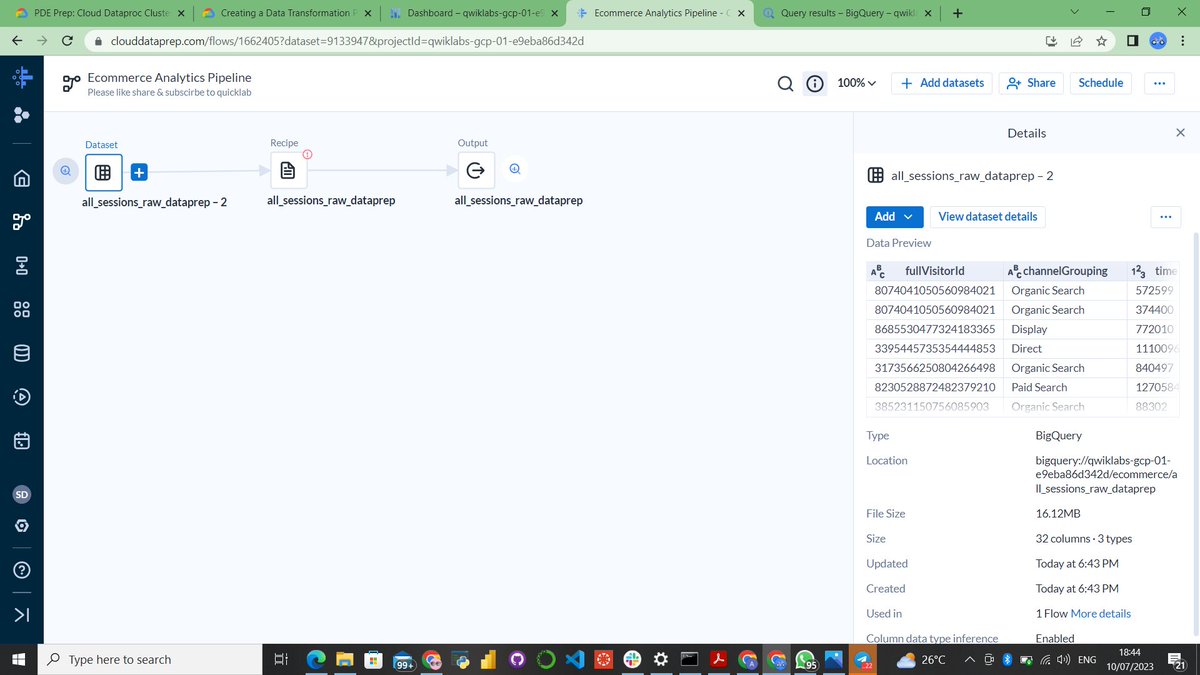This screenshot has width=1200, height=675.
Task: Click the Windows taskbar search box
Action: [x=150, y=659]
